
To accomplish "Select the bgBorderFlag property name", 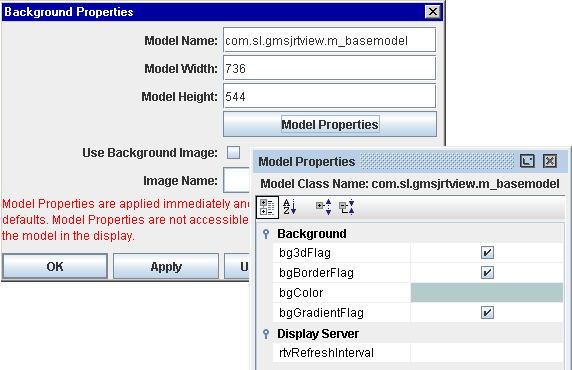I will [316, 273].
